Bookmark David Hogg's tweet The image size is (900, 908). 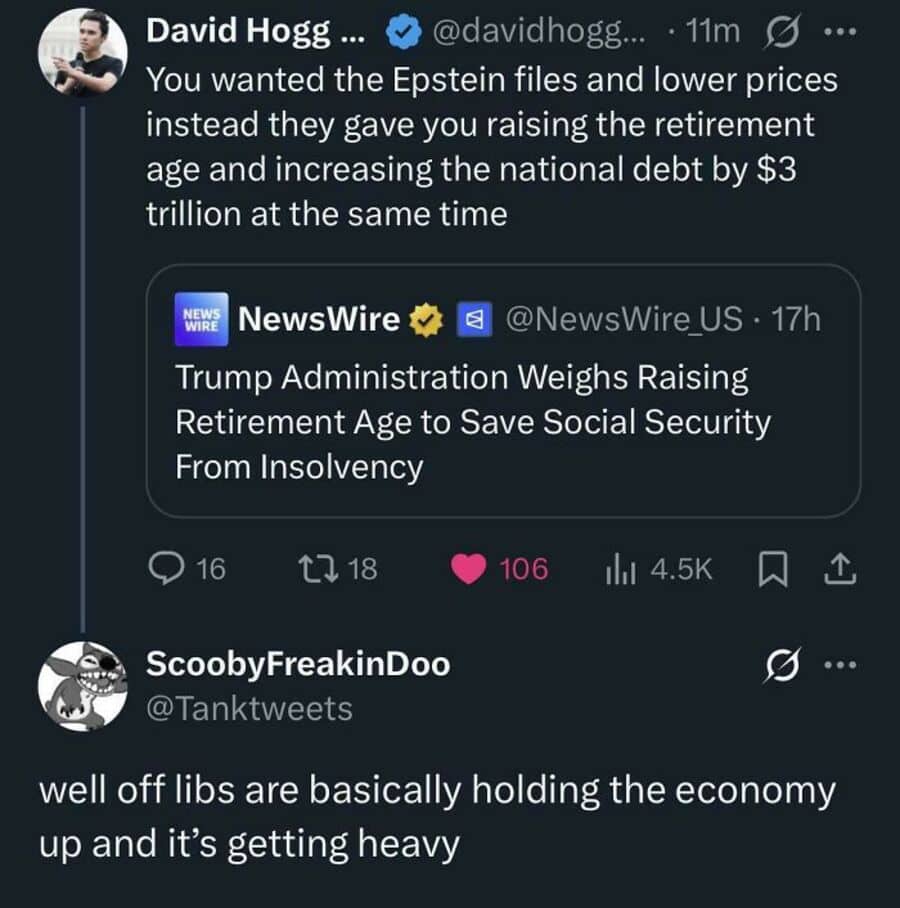click(772, 569)
